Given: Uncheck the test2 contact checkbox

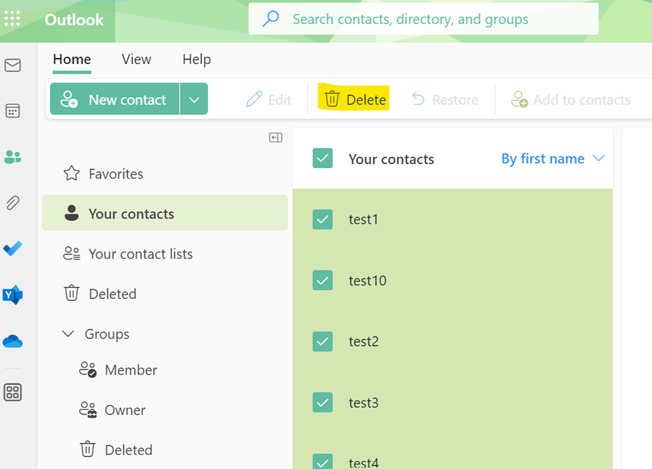Looking at the screenshot, I should click(323, 341).
